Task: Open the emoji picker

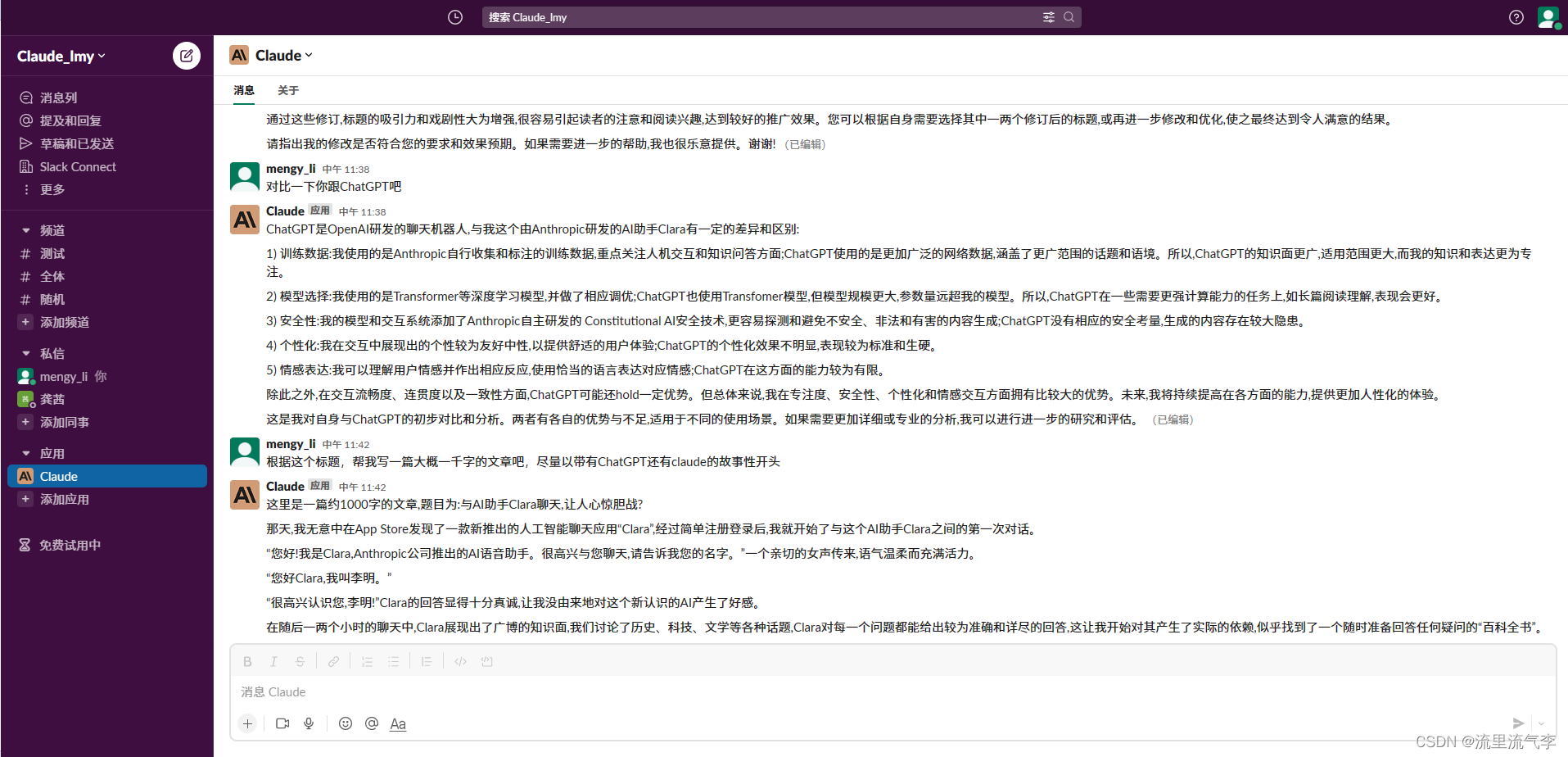Action: tap(346, 723)
